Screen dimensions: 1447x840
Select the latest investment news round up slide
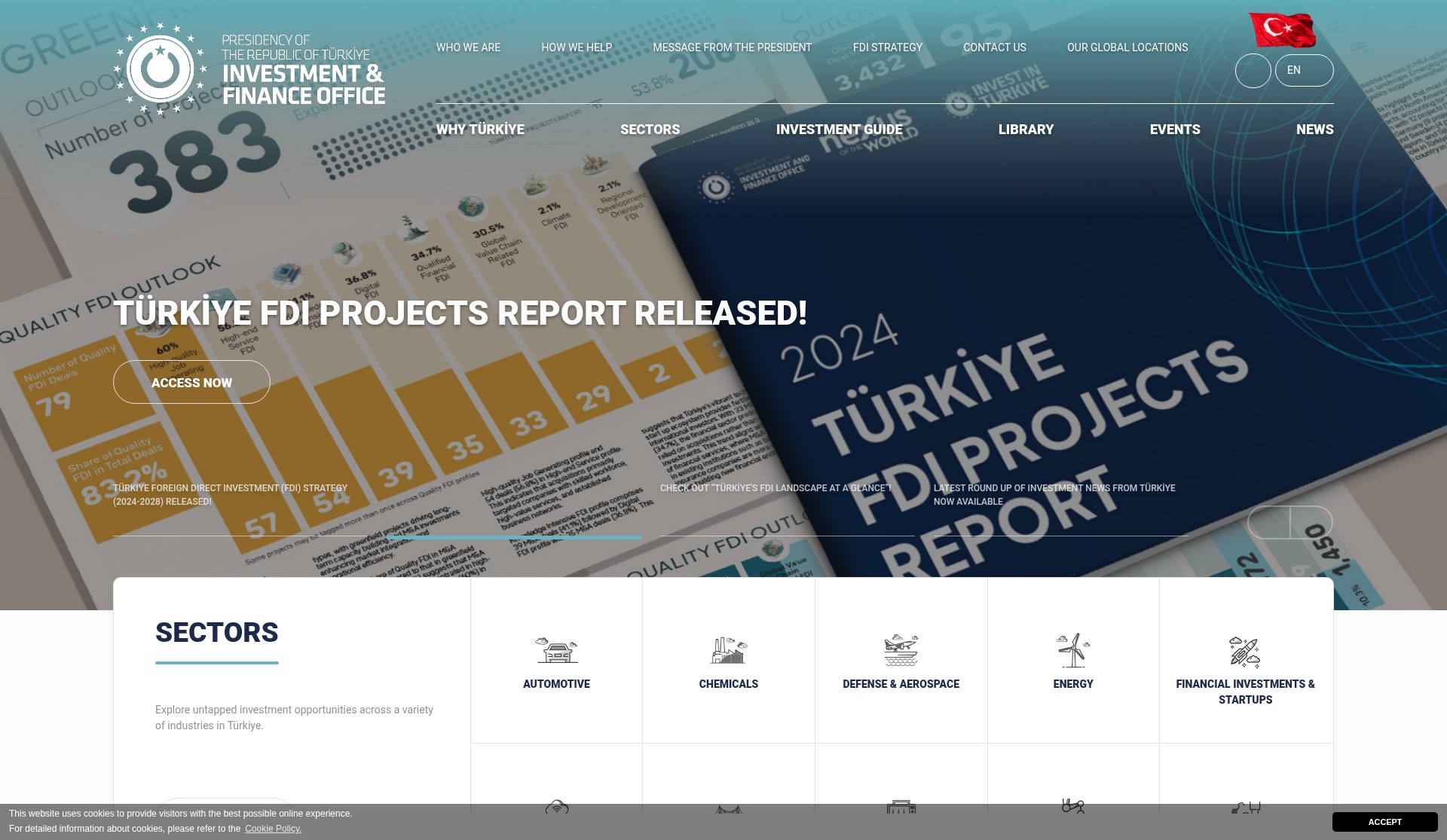(1054, 495)
